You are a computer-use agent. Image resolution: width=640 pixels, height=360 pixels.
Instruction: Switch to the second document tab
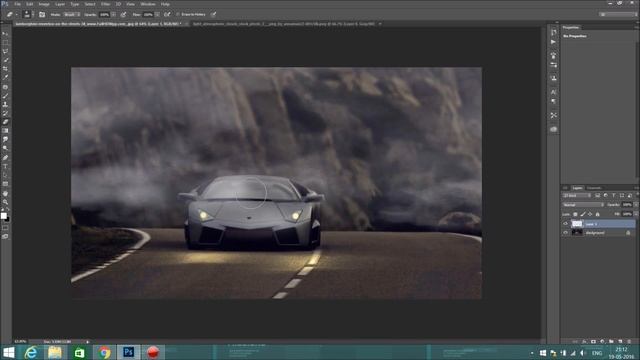pos(284,24)
